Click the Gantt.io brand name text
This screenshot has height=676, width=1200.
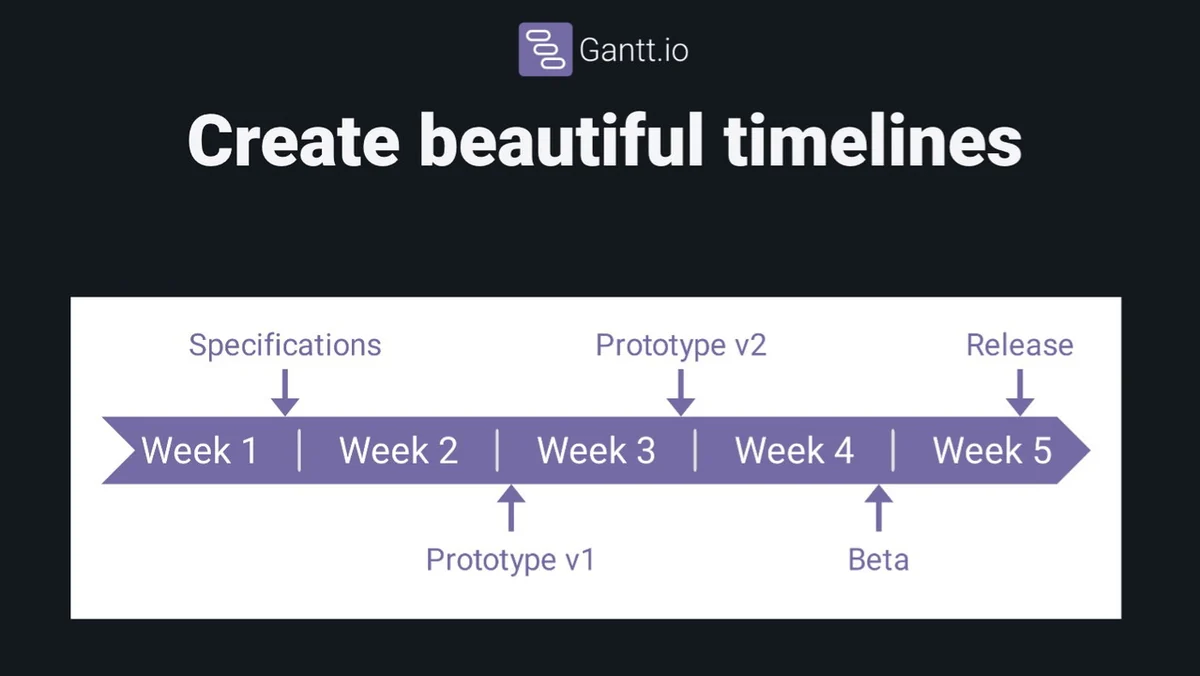pos(634,50)
